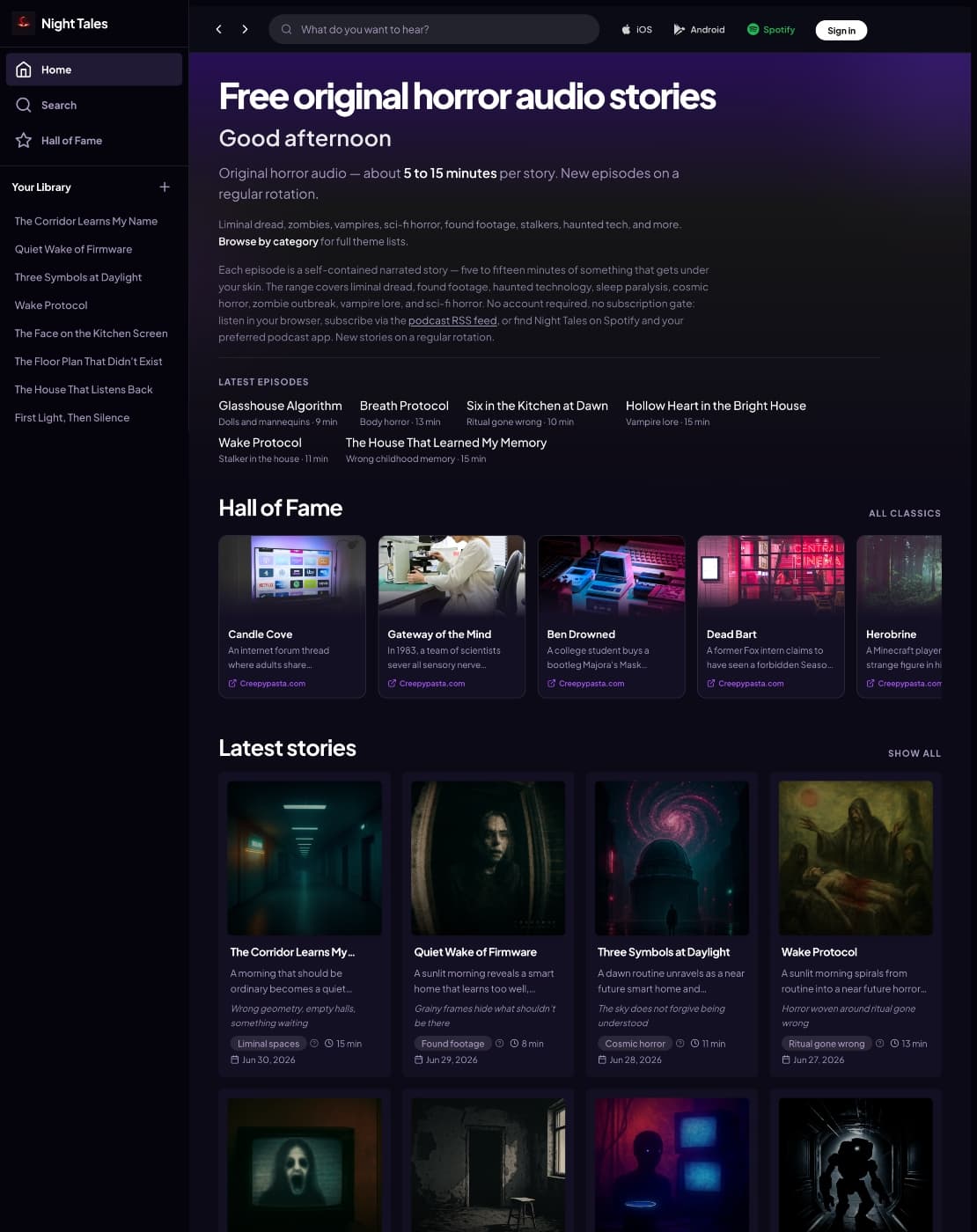This screenshot has width=977, height=1232.
Task: Open Quiet Wake of Firmware cover art
Action: click(488, 858)
